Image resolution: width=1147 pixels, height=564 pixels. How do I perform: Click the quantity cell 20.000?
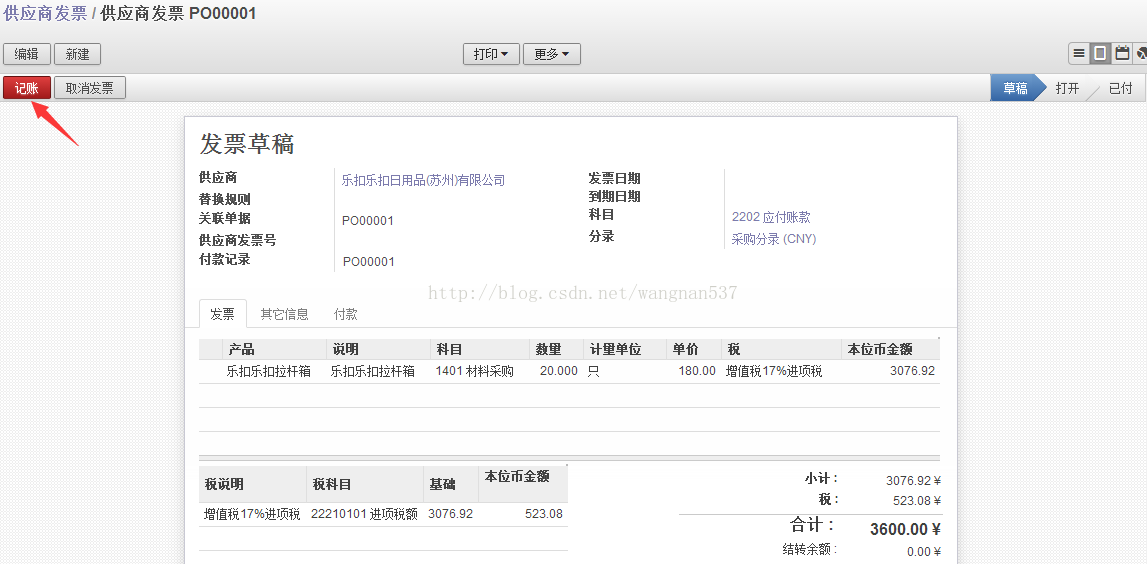pos(559,372)
